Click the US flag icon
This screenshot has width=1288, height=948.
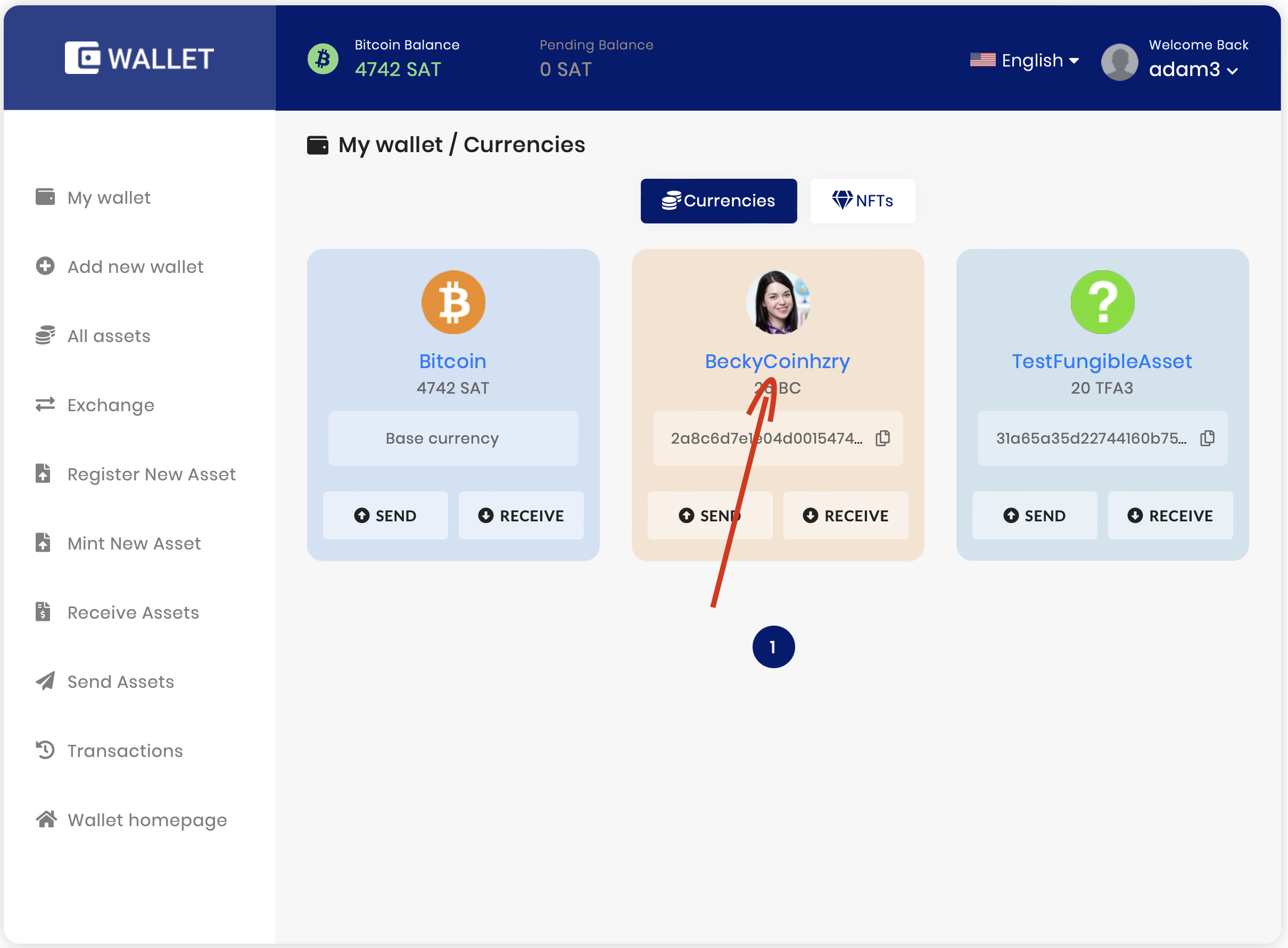coord(982,60)
